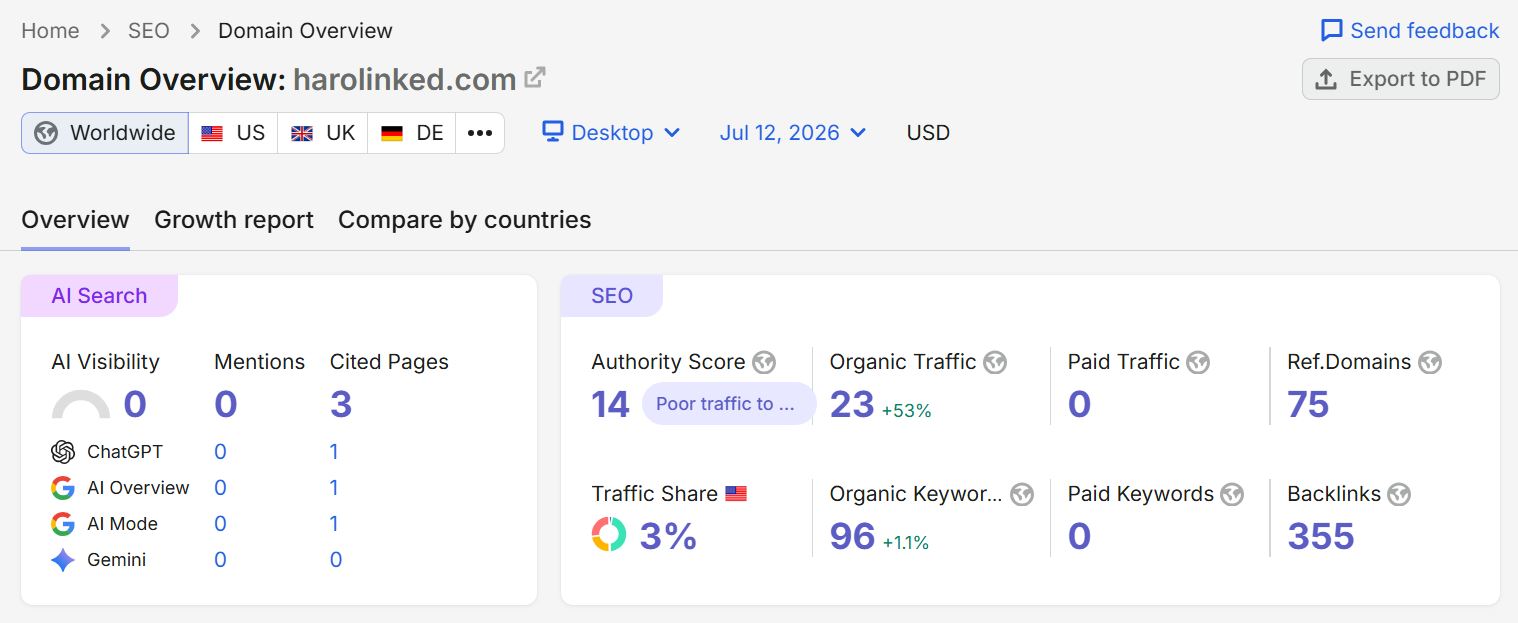
Task: Click the SEO card label
Action: pos(612,296)
